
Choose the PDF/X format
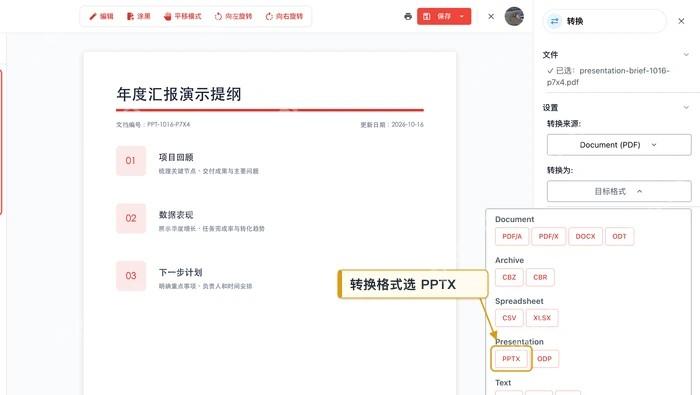[x=548, y=237]
